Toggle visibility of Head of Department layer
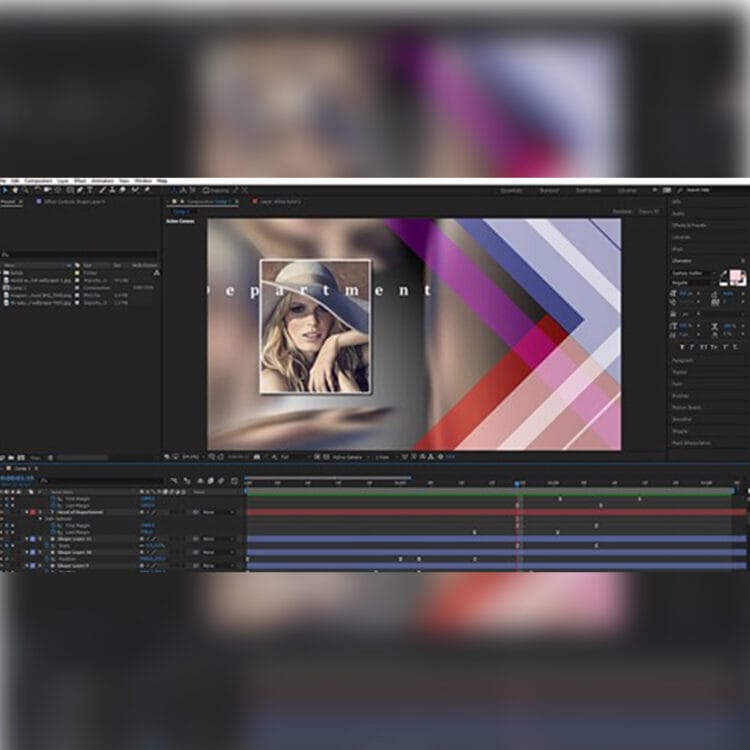 (x=4, y=512)
